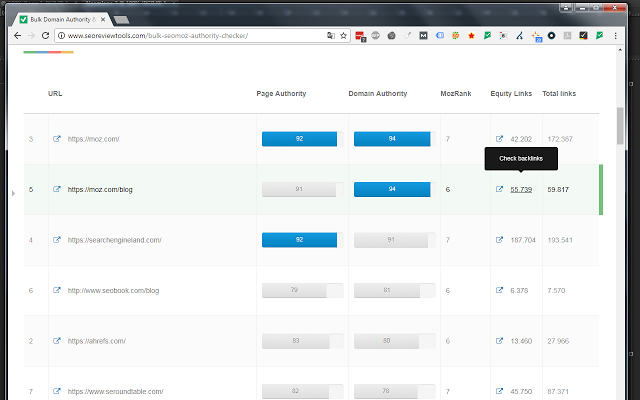Open the http://www.seobook.com/blog link

click(113, 290)
